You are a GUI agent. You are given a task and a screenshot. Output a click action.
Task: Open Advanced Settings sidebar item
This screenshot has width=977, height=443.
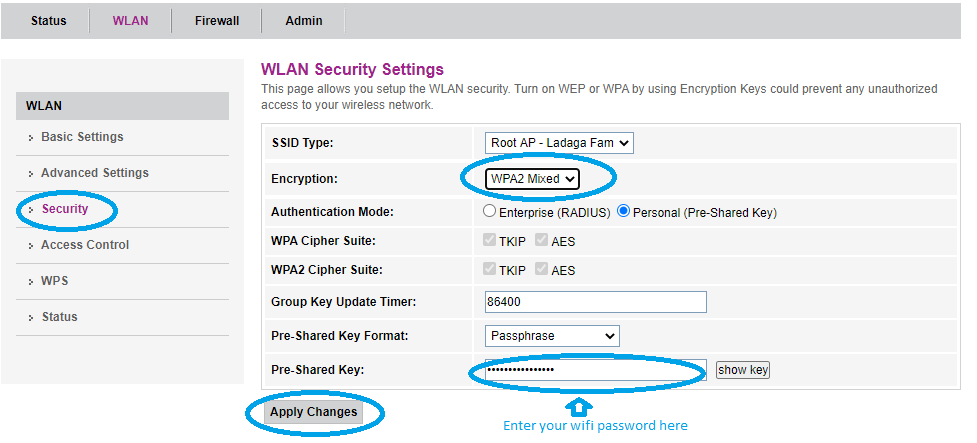pyautogui.click(x=95, y=173)
